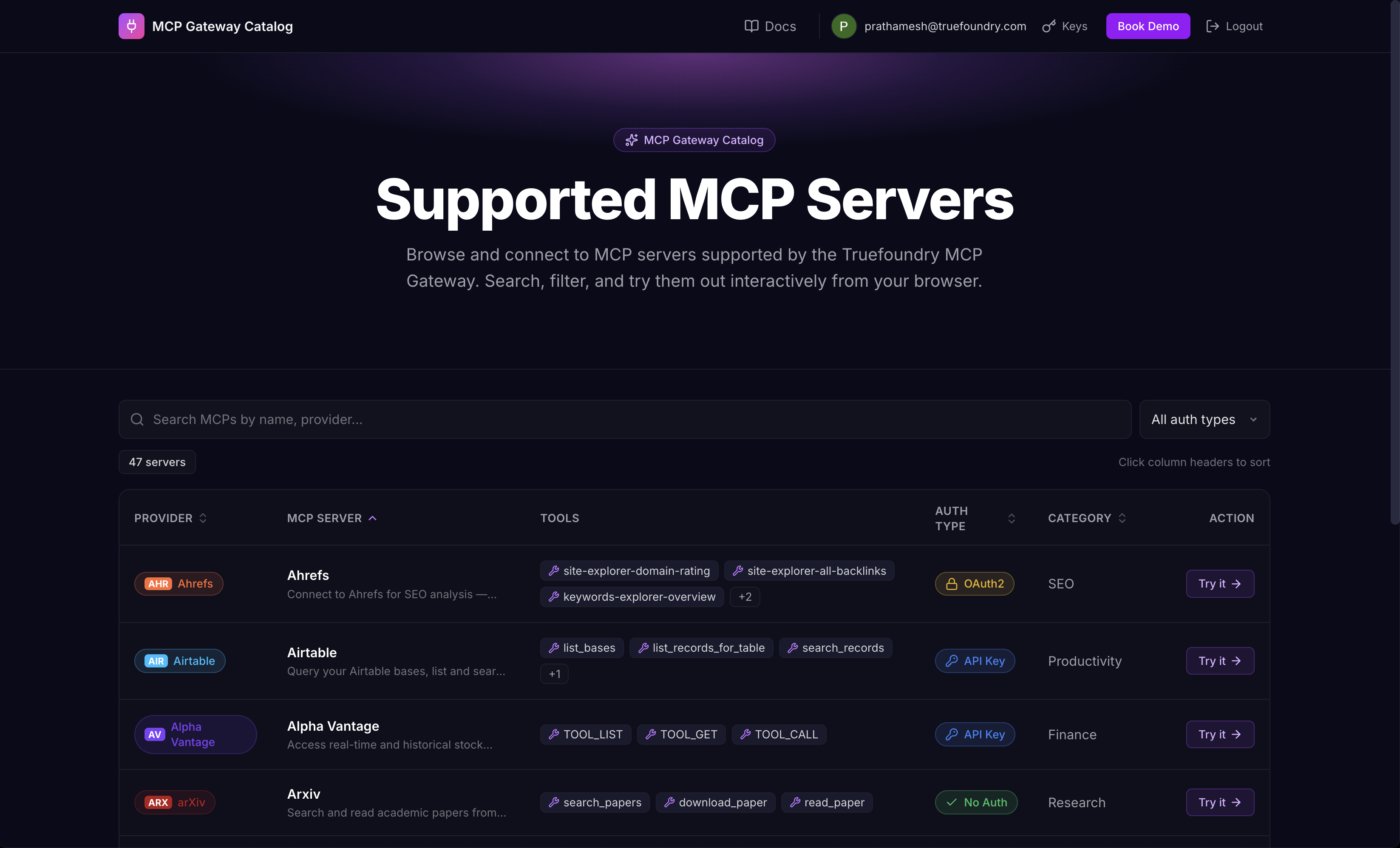Open the Keys navigation item

click(1065, 26)
